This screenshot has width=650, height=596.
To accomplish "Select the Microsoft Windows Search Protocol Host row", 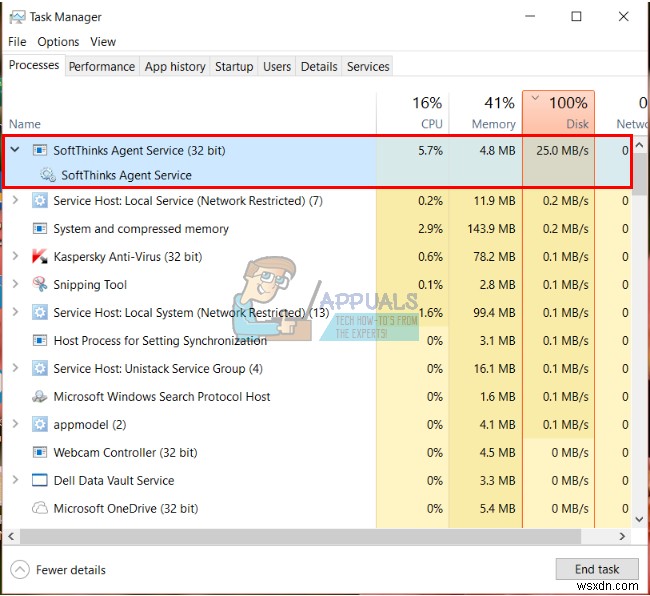I will click(317, 397).
